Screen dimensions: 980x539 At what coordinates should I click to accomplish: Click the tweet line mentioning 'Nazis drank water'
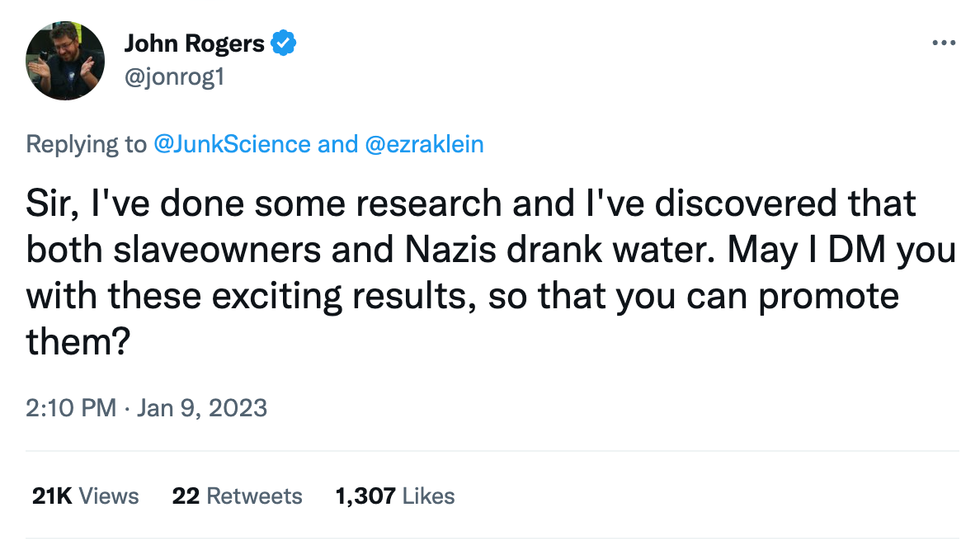pyautogui.click(x=490, y=250)
